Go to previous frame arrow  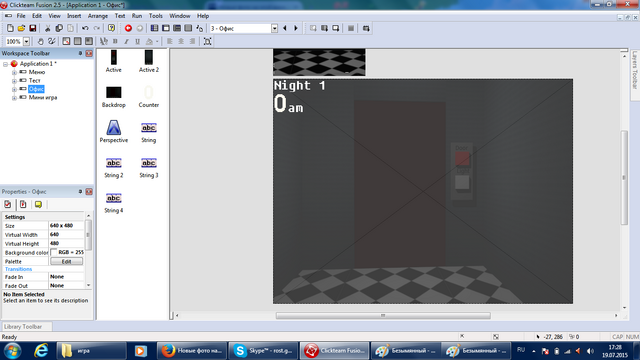[x=285, y=28]
